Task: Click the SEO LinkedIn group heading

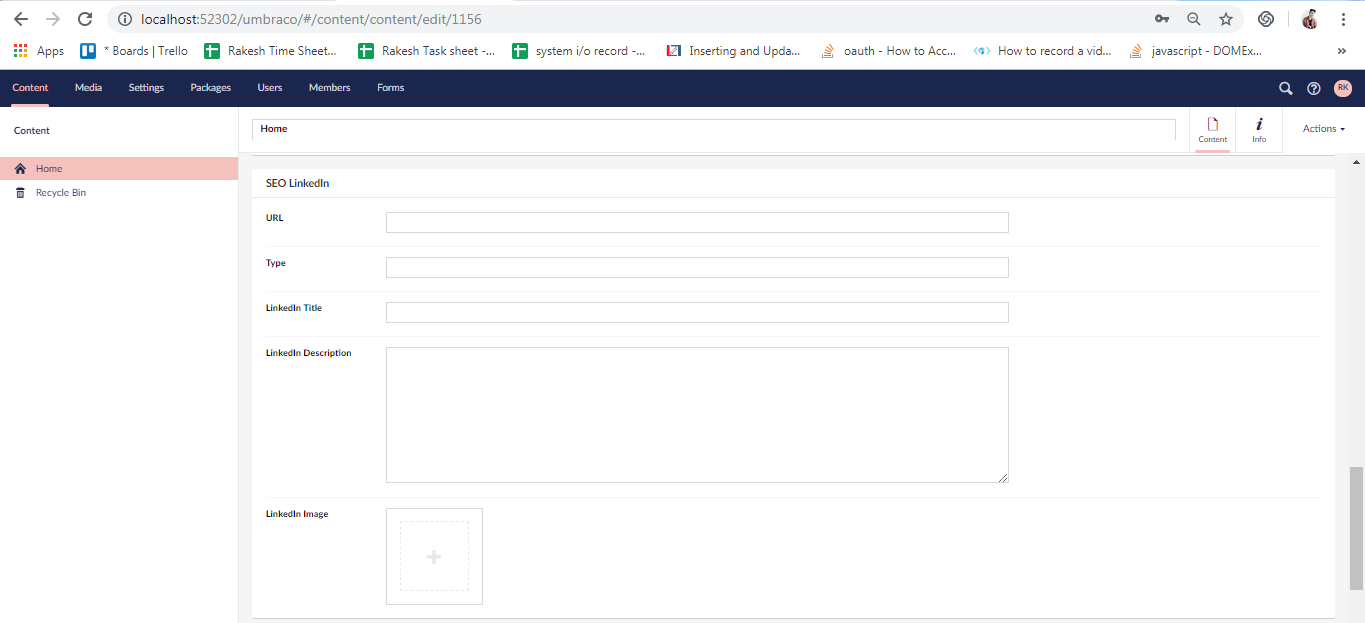Action: pyautogui.click(x=297, y=184)
